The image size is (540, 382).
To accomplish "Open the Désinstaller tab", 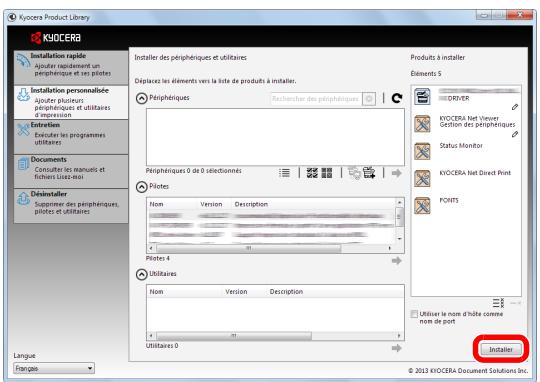I will pyautogui.click(x=71, y=206).
